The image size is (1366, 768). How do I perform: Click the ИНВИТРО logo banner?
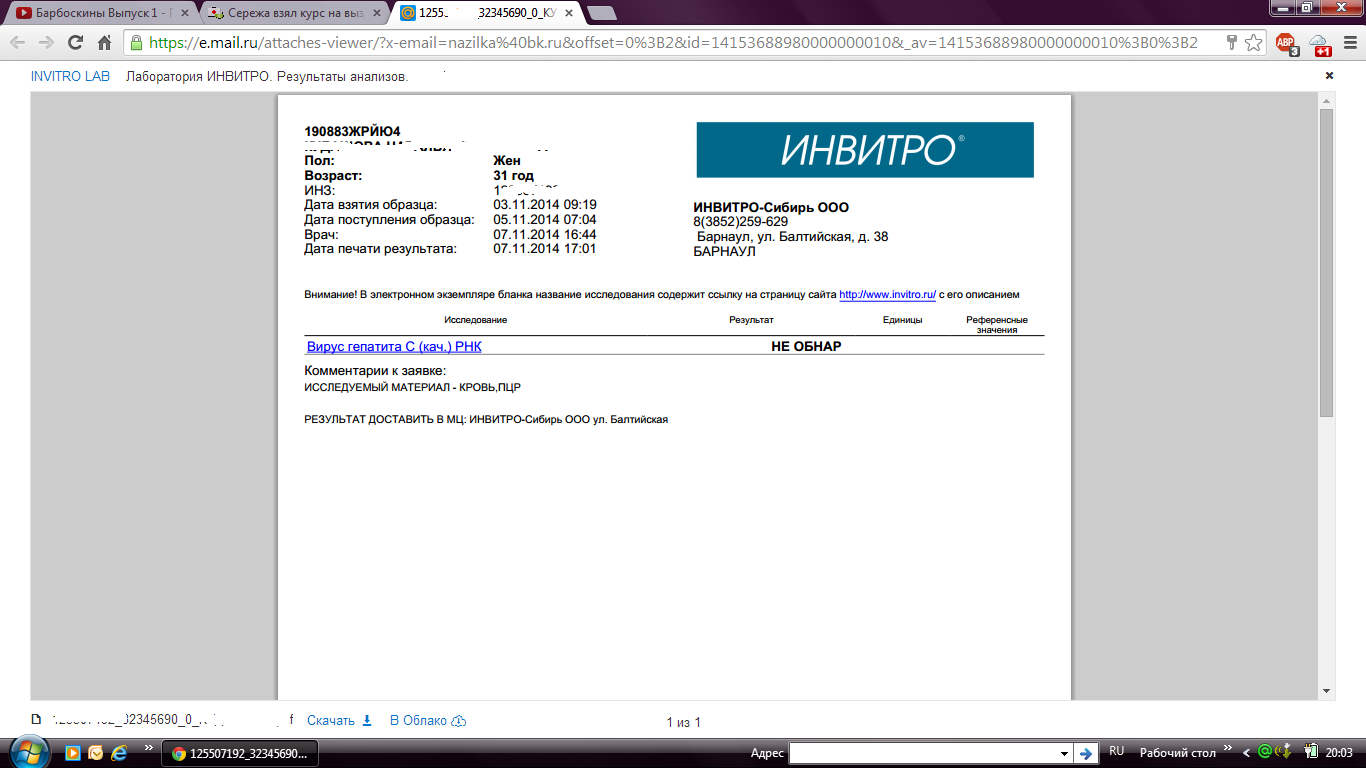tap(865, 150)
